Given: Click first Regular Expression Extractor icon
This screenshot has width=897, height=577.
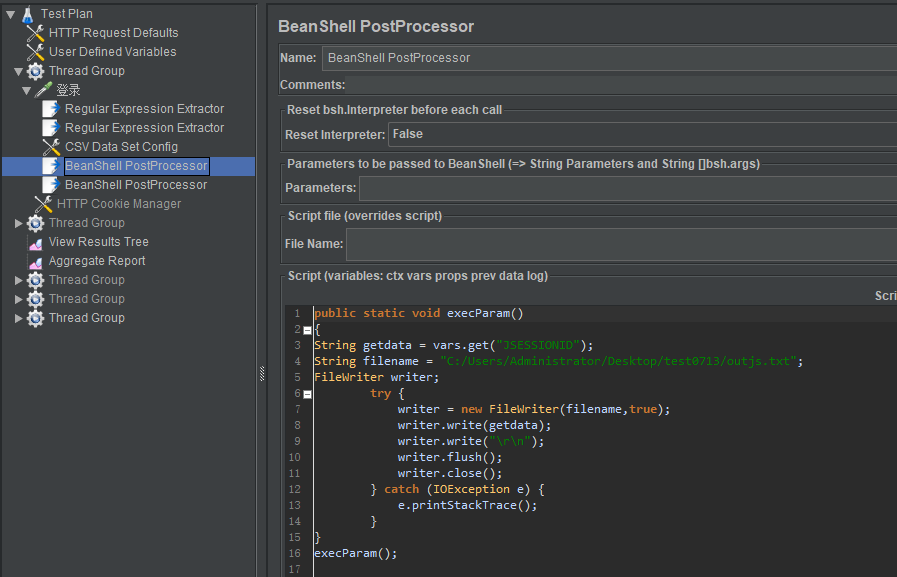Looking at the screenshot, I should (51, 109).
